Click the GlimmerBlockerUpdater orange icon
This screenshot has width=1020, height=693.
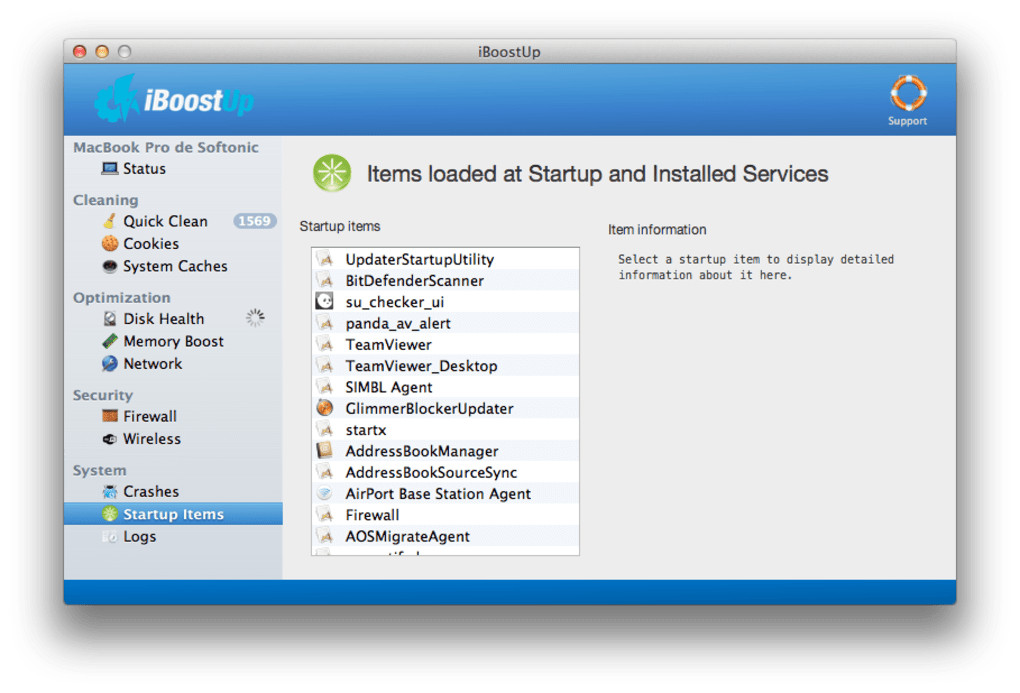tap(325, 408)
